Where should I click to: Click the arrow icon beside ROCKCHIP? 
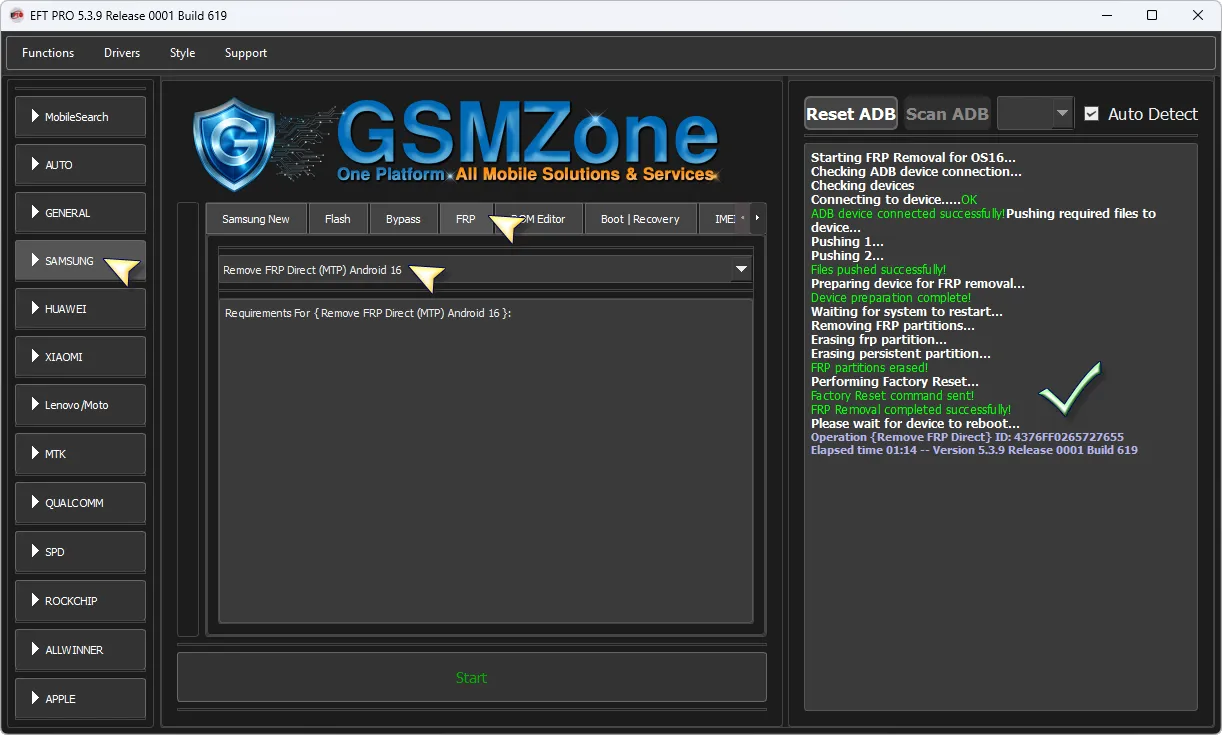(35, 600)
